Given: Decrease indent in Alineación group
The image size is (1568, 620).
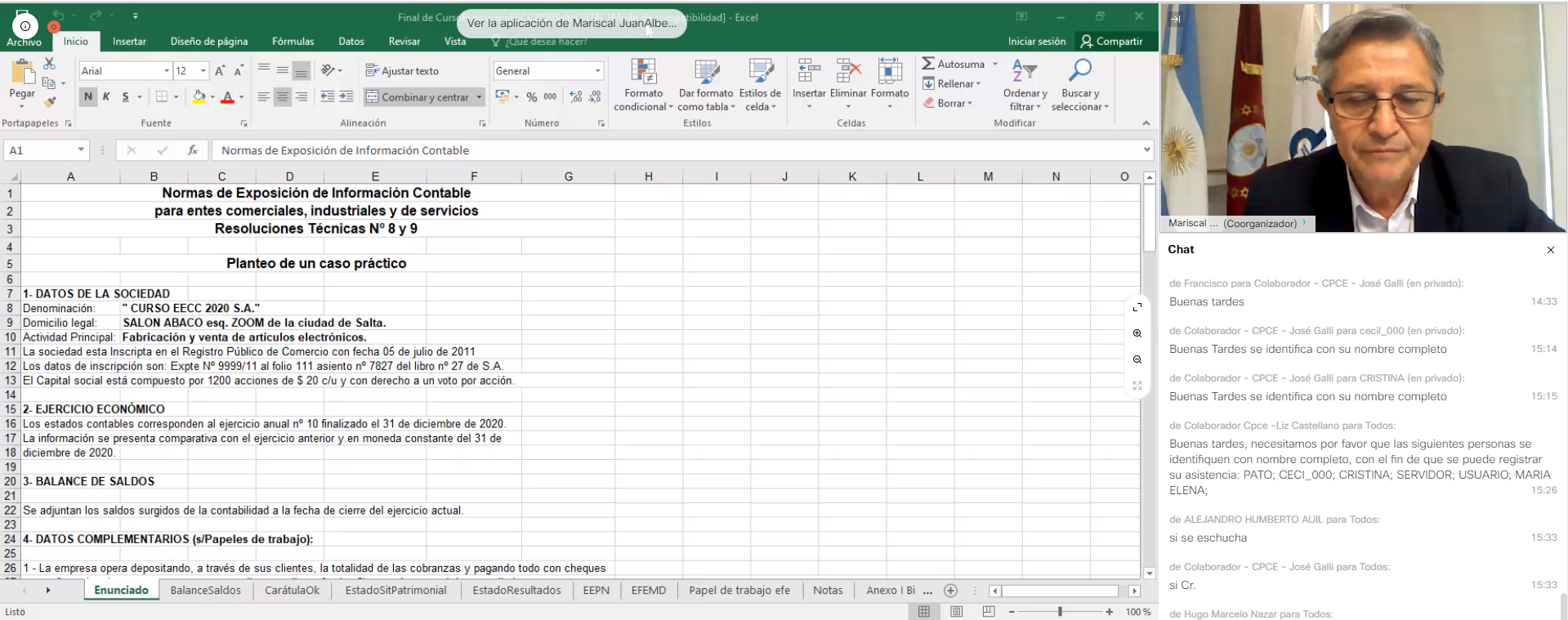Looking at the screenshot, I should tap(328, 96).
